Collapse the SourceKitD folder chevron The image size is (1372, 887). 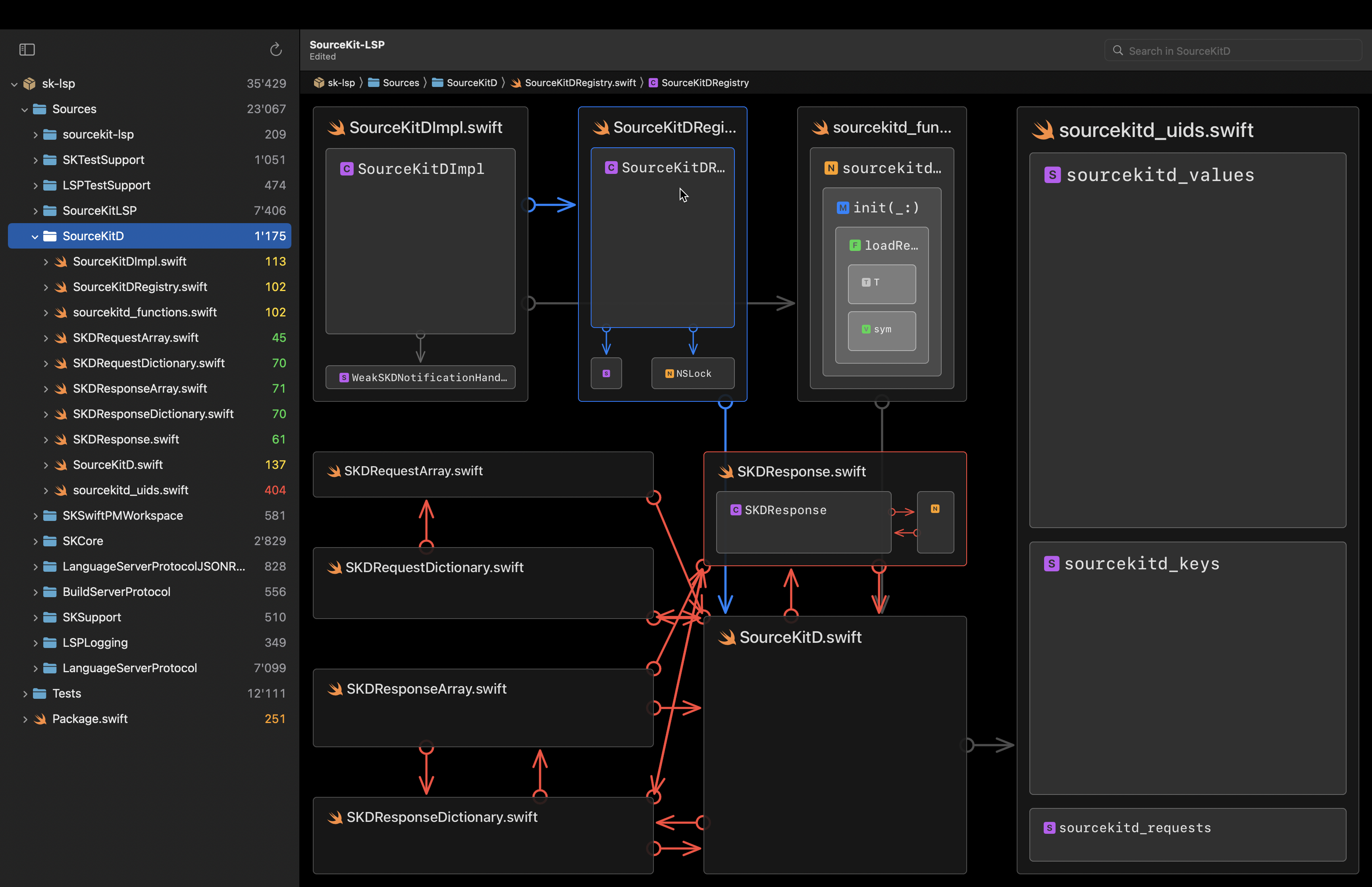[x=35, y=236]
